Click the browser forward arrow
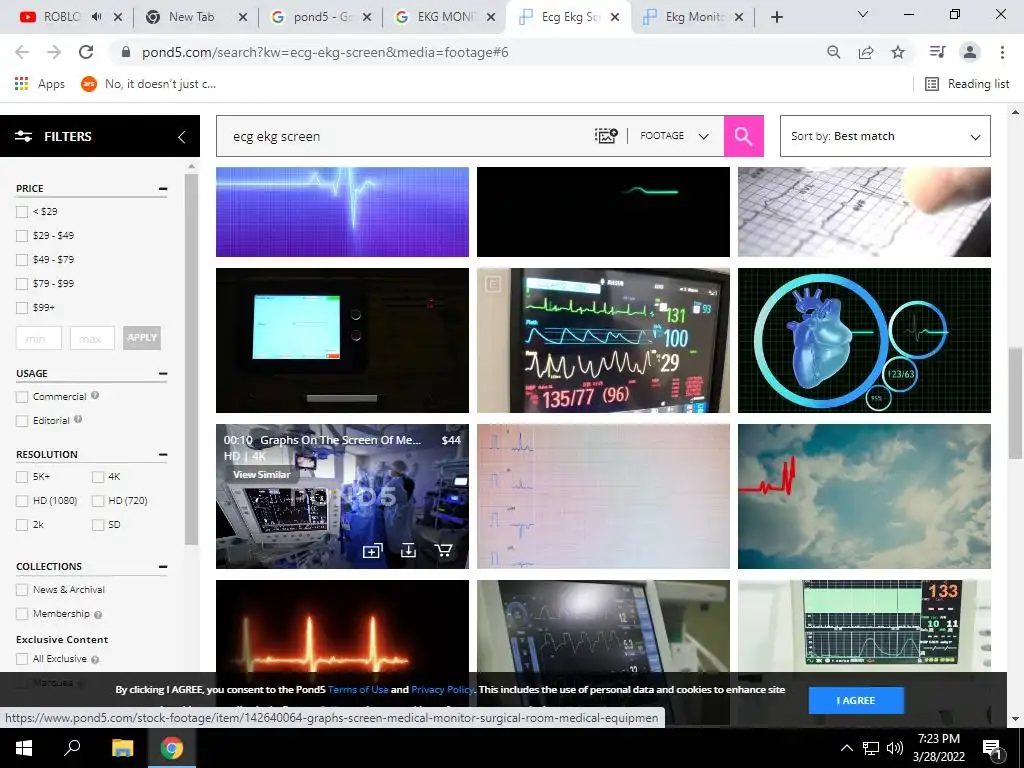The height and width of the screenshot is (768, 1024). [54, 52]
